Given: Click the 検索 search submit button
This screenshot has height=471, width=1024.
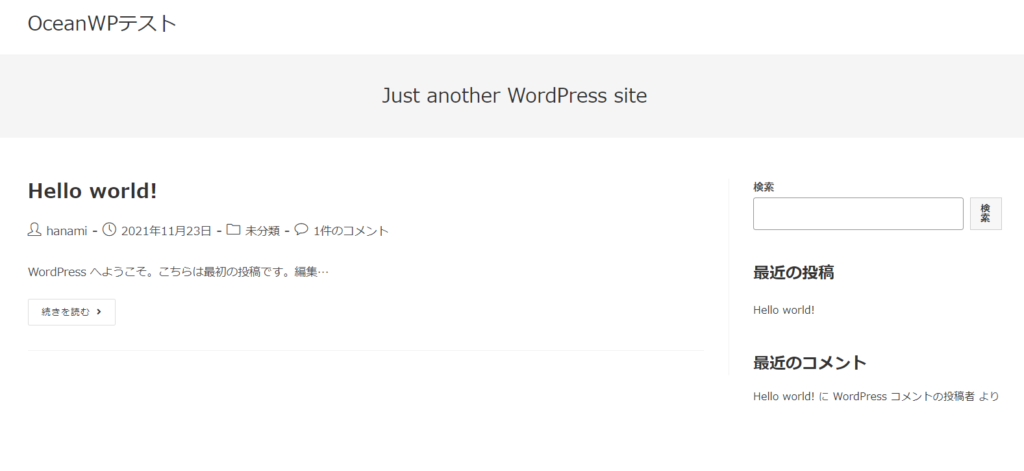Looking at the screenshot, I should [985, 214].
